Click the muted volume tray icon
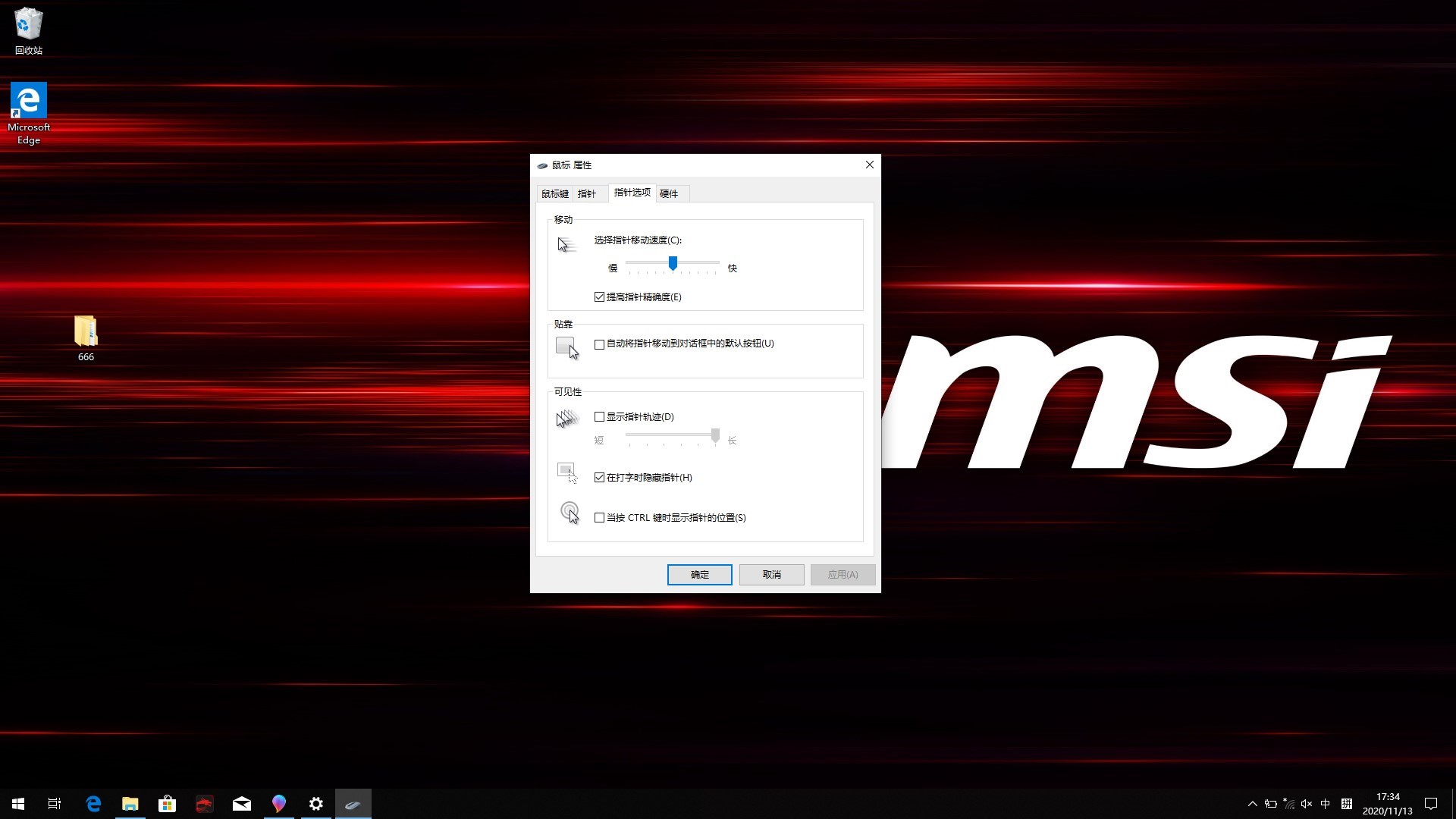The image size is (1456, 819). [1307, 804]
